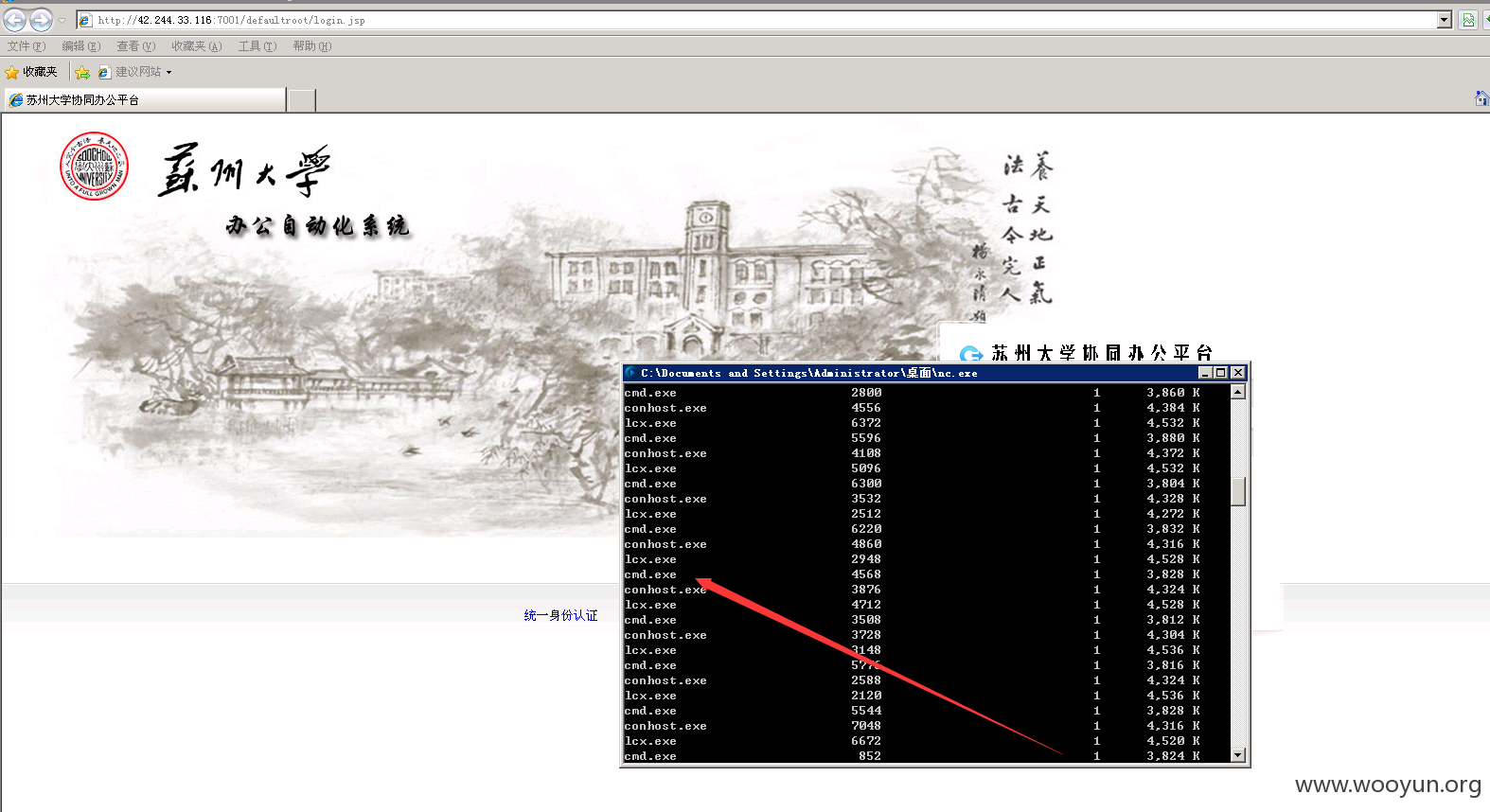This screenshot has width=1490, height=812.
Task: Open the 帮助 menu
Action: click(x=311, y=46)
